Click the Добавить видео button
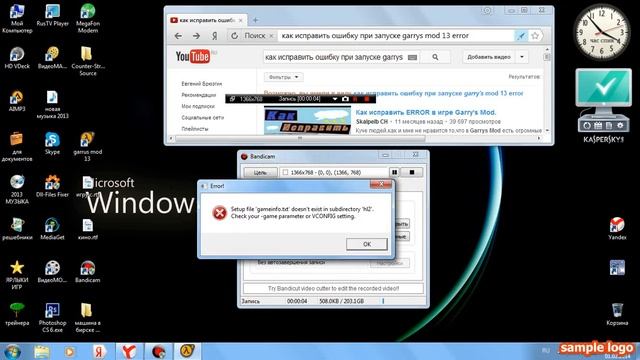This screenshot has width=640, height=360. coord(489,57)
